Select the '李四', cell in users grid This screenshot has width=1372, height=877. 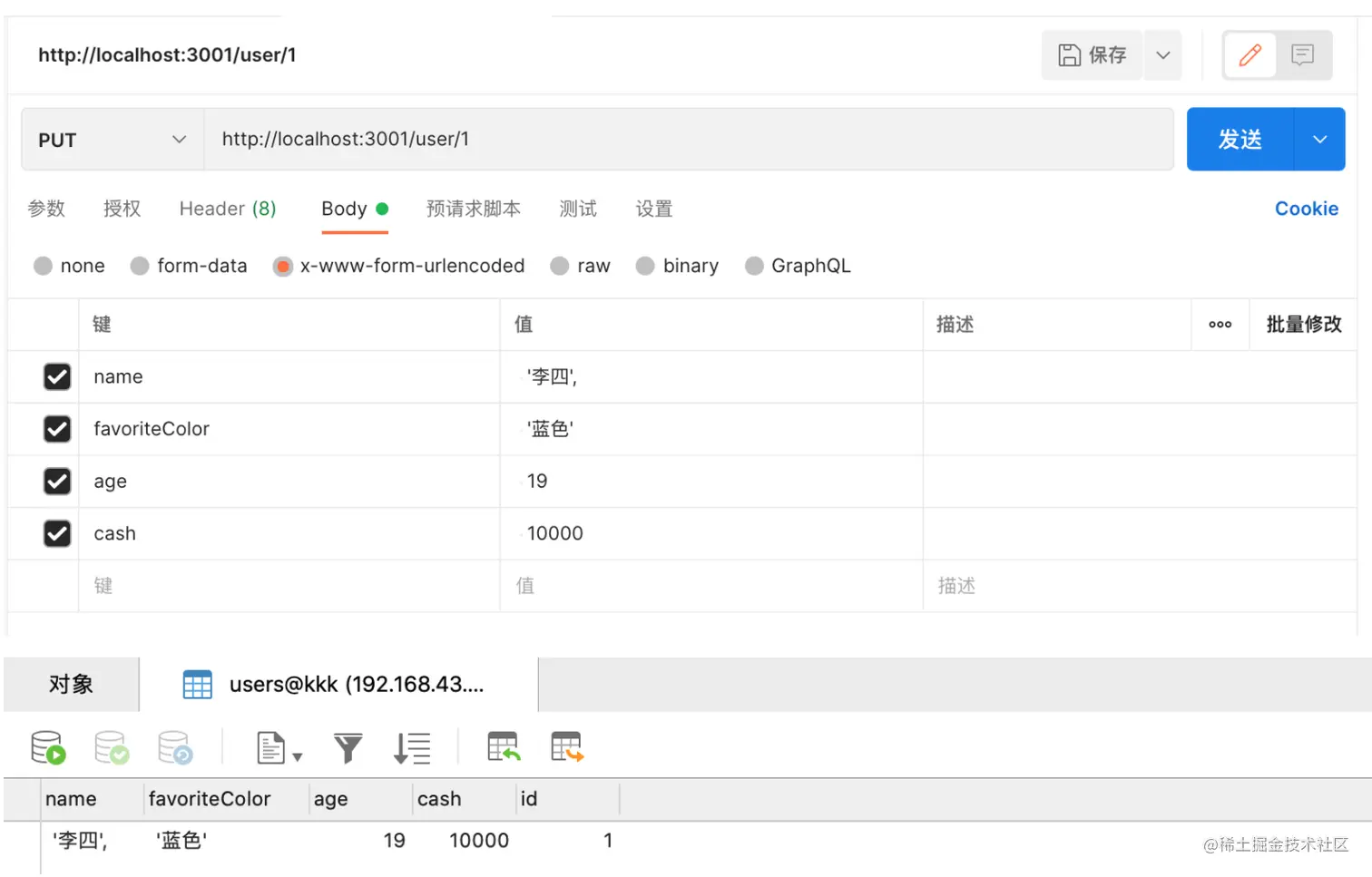point(93,841)
